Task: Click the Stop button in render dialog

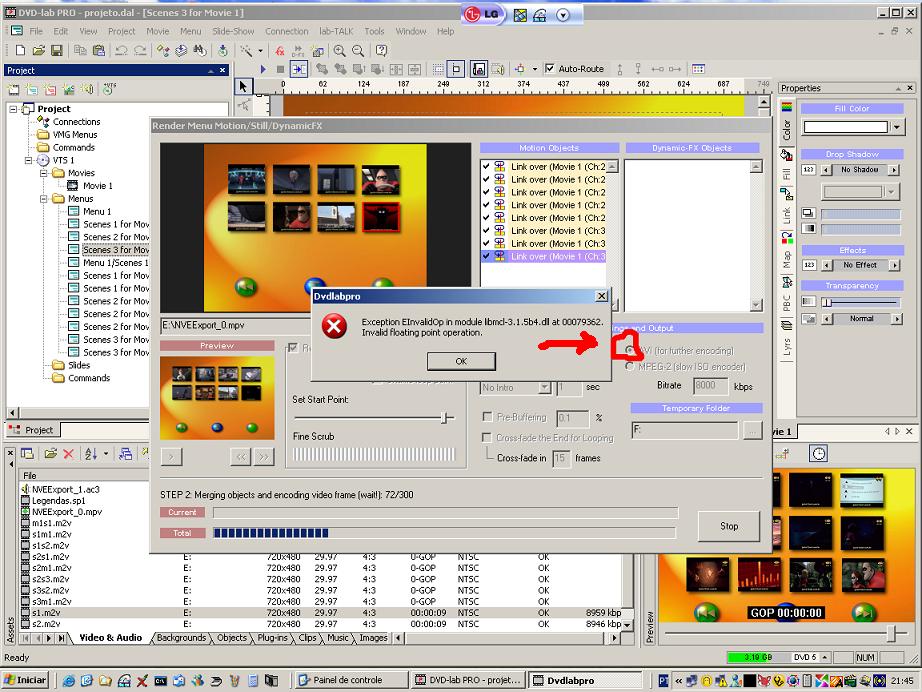Action: pos(729,526)
